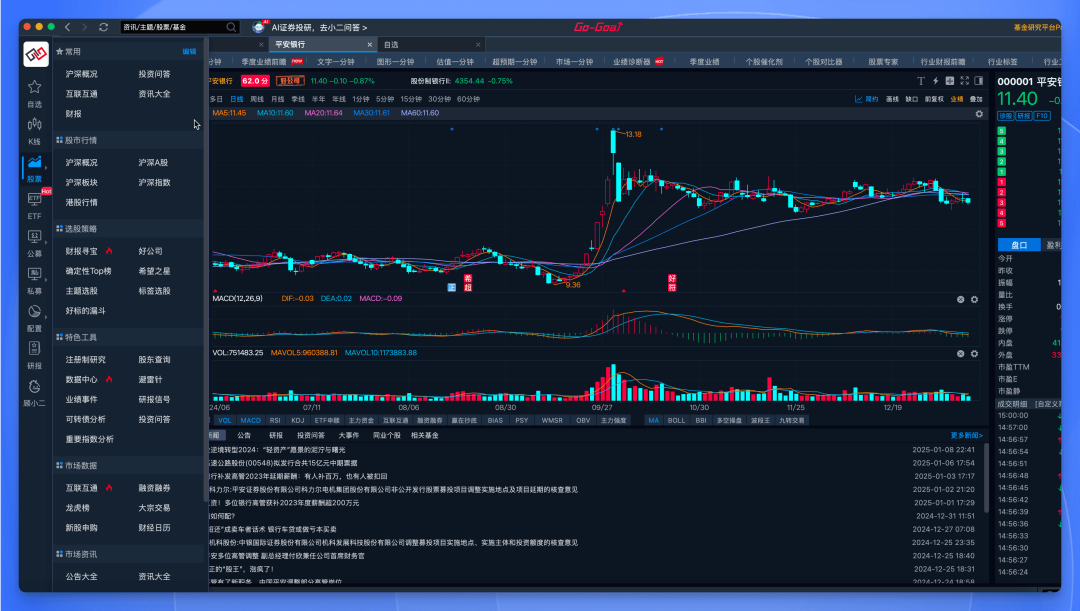This screenshot has height=611, width=1080.
Task: Toggle the VOL indicator button
Action: click(225, 420)
